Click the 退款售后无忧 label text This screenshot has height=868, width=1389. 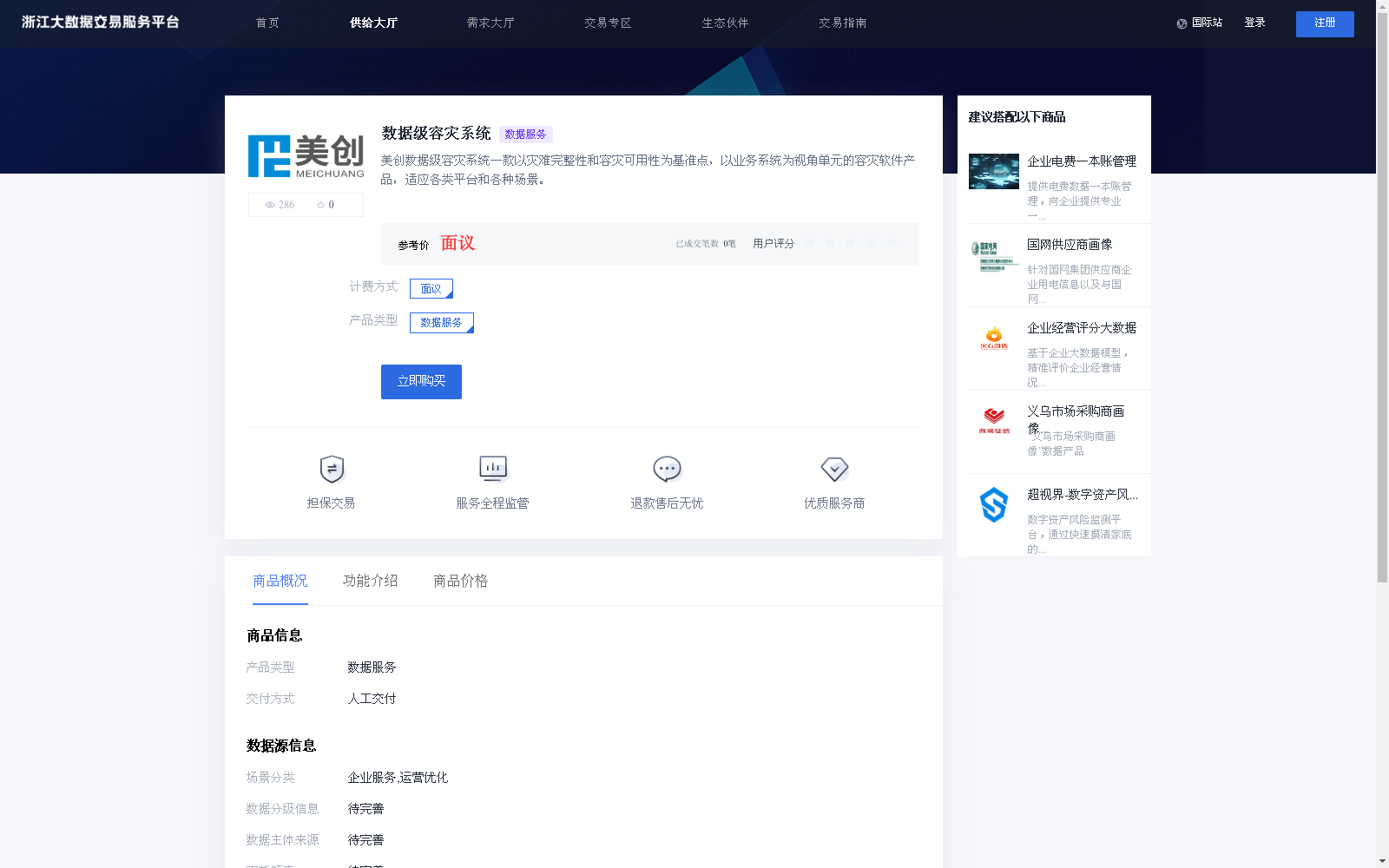pyautogui.click(x=667, y=503)
